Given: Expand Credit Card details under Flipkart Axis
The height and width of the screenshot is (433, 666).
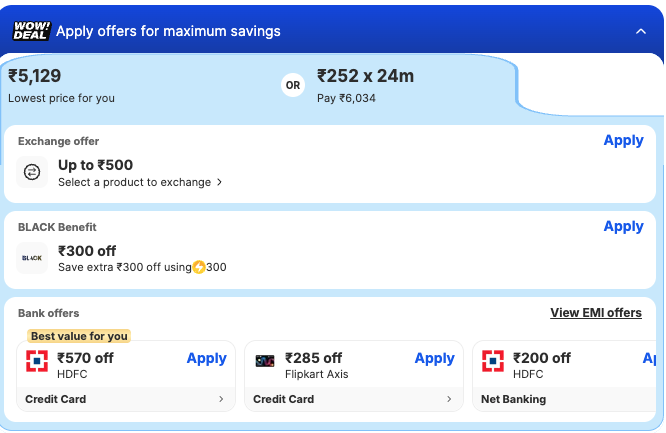Looking at the screenshot, I should coord(354,399).
